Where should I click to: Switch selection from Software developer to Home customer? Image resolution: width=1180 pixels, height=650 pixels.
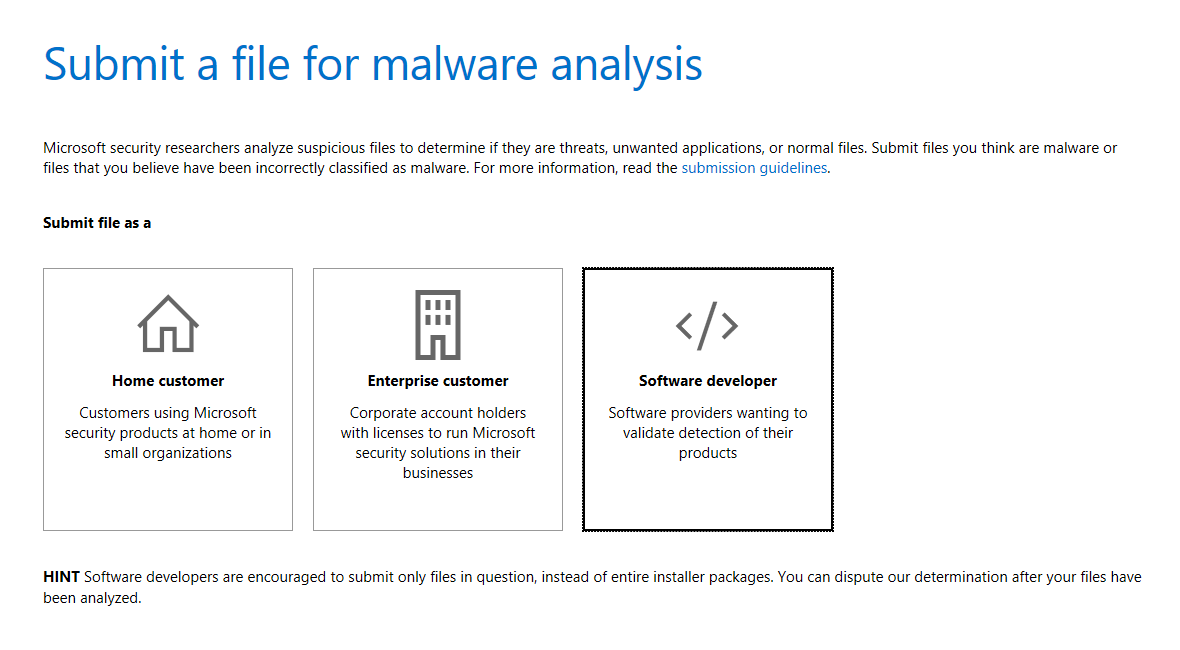coord(167,398)
